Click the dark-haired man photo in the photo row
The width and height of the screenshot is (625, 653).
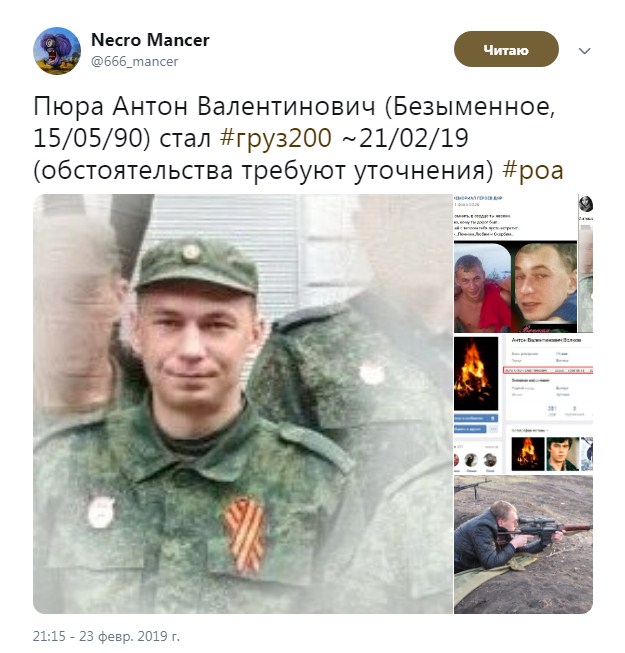click(563, 454)
